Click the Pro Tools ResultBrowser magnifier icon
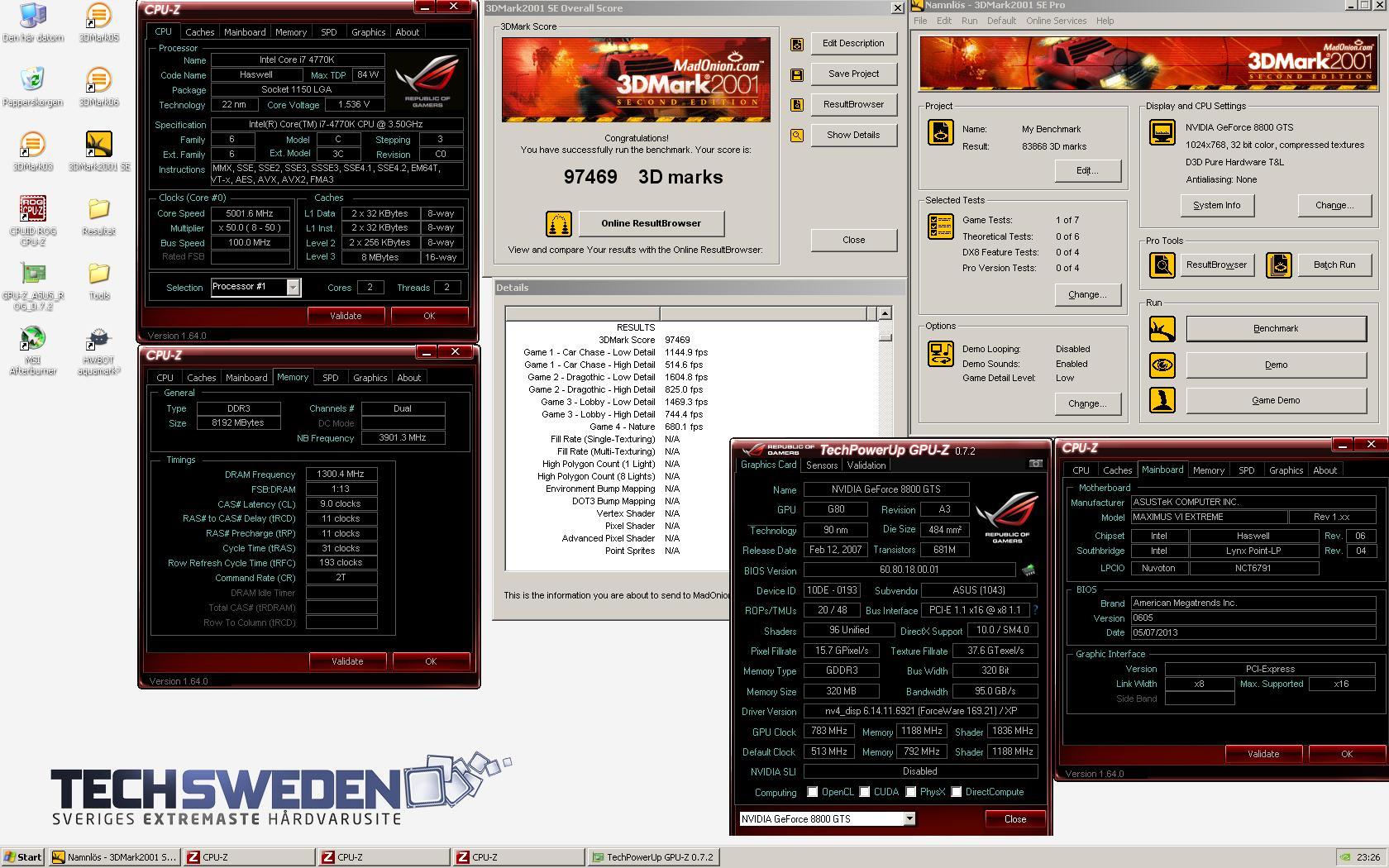 [1162, 265]
